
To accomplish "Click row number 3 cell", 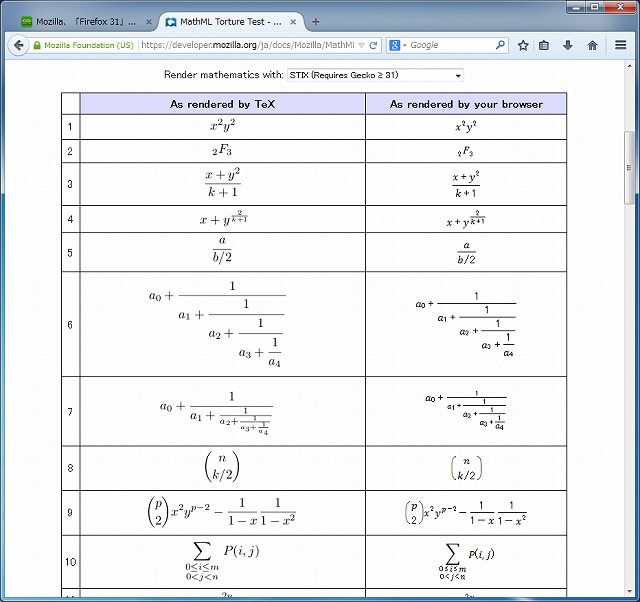I will tap(71, 184).
